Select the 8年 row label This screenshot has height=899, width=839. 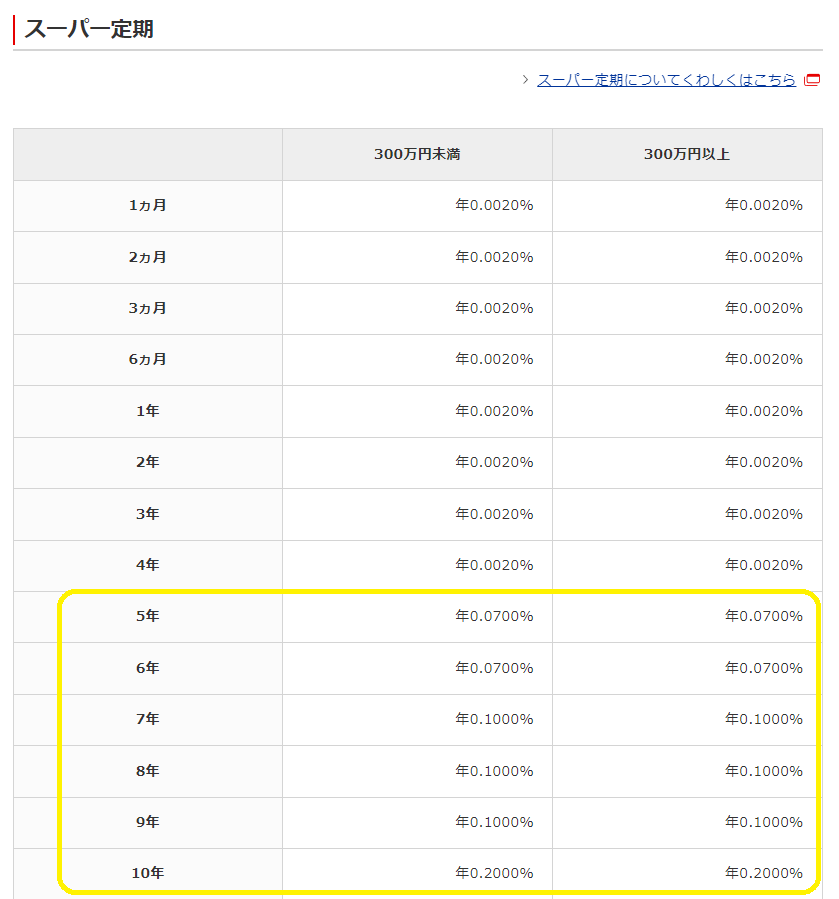[x=147, y=771]
